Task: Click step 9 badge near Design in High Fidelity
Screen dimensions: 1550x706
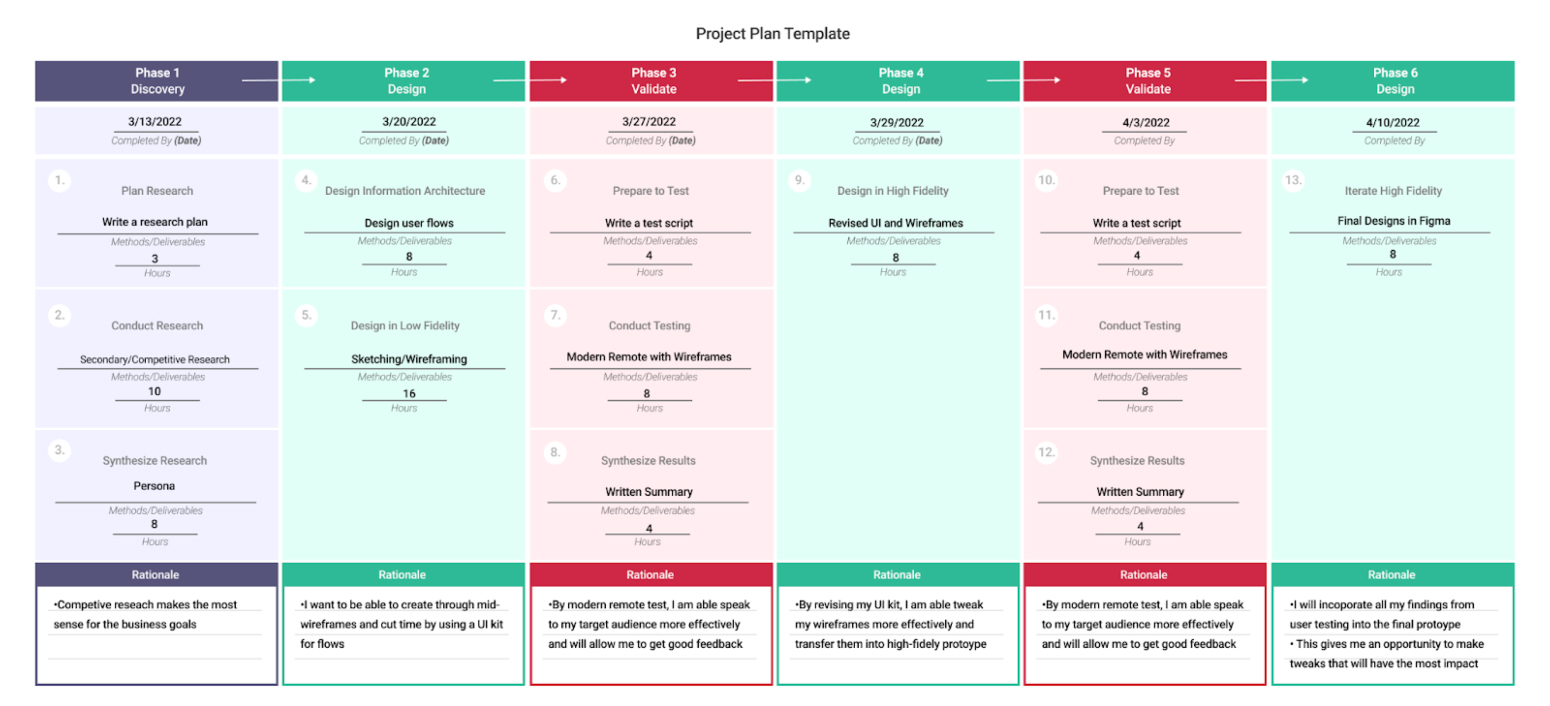Action: (x=798, y=181)
